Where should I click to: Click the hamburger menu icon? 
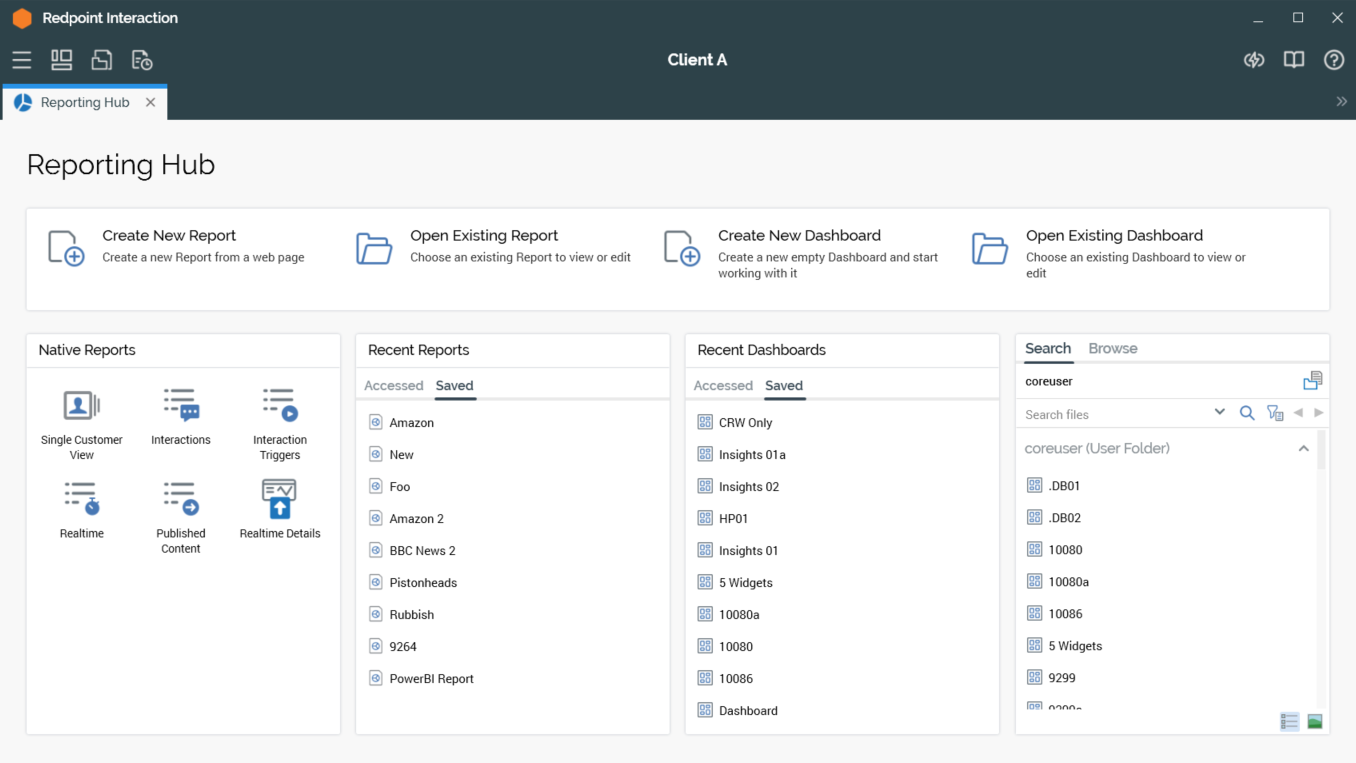point(22,60)
